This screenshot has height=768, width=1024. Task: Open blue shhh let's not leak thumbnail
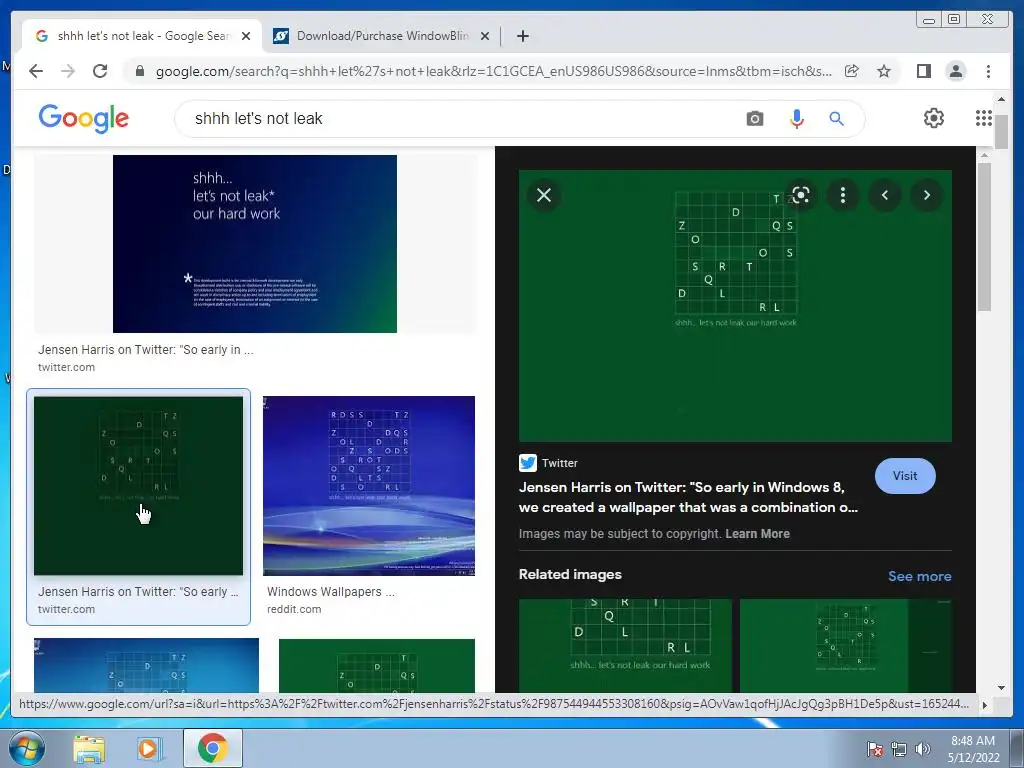[255, 244]
